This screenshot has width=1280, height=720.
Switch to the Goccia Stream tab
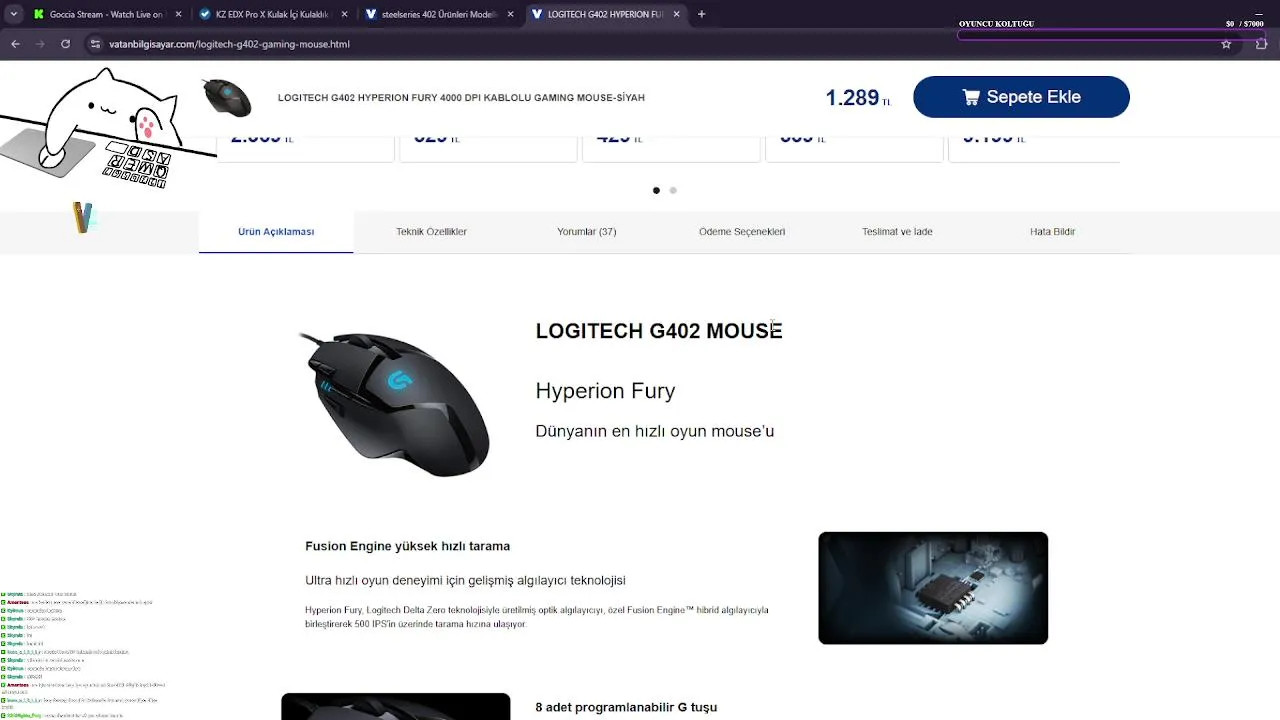click(x=98, y=14)
